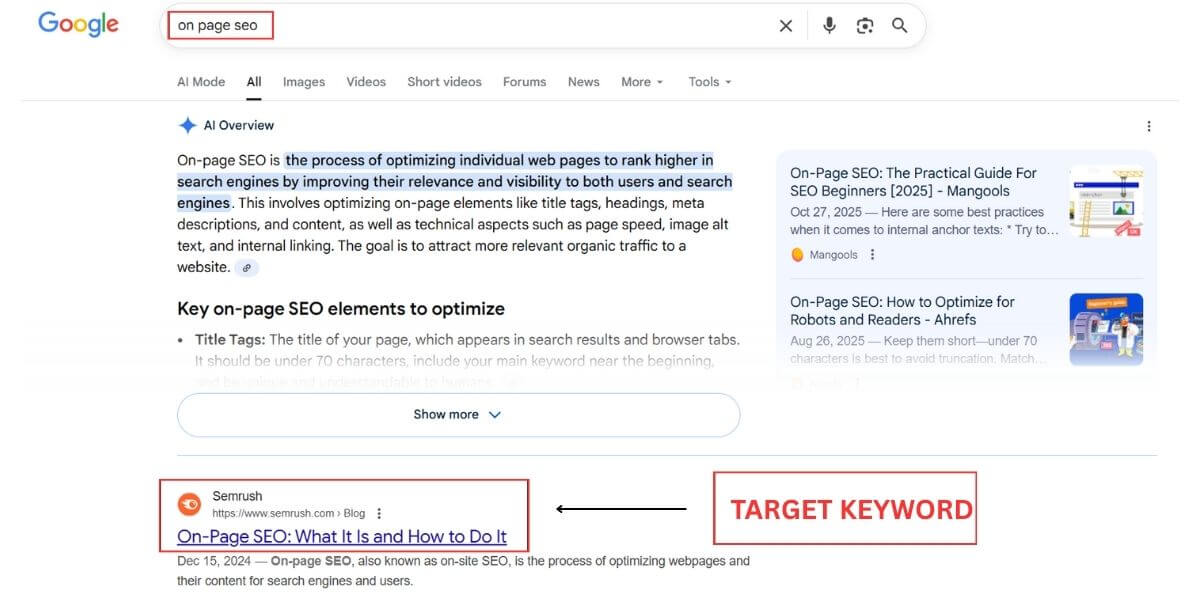This screenshot has height=600, width=1200.
Task: Click the Tools option
Action: click(x=706, y=82)
